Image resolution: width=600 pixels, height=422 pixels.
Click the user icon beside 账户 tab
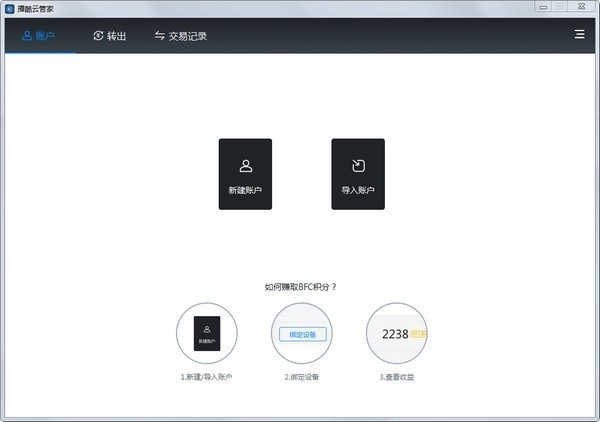pyautogui.click(x=27, y=36)
